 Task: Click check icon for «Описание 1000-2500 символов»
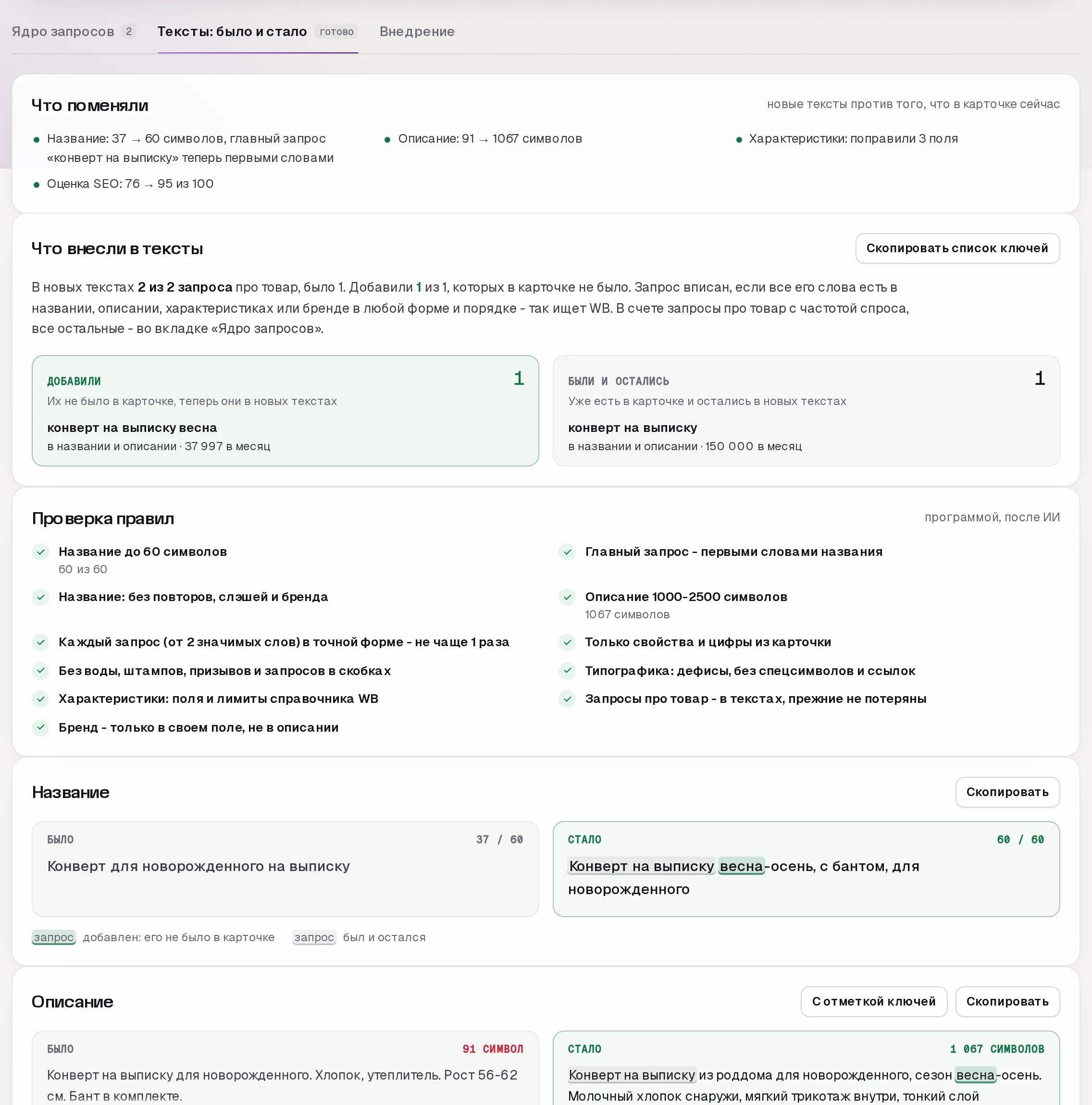(567, 597)
